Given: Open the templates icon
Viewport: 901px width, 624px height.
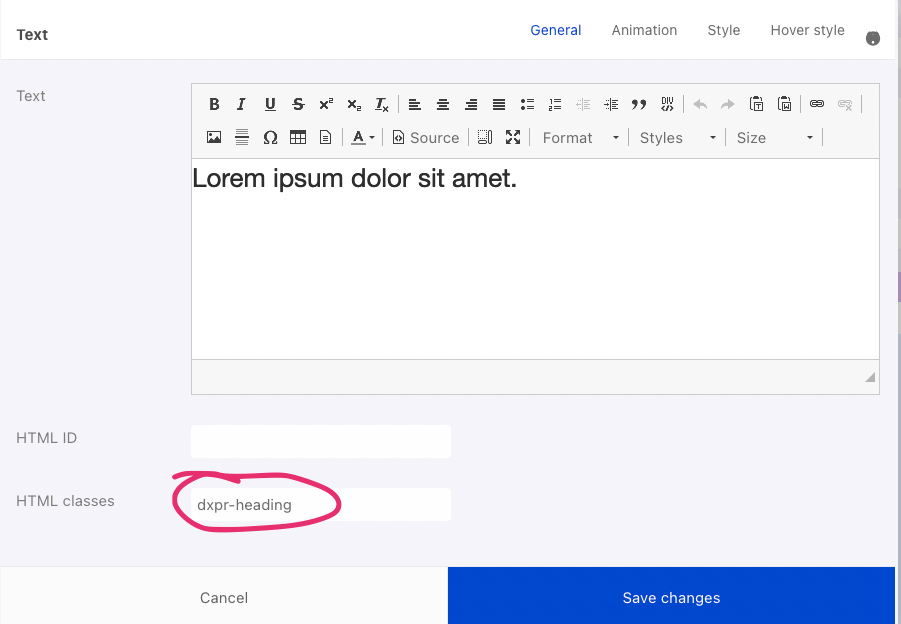Looking at the screenshot, I should (x=325, y=137).
